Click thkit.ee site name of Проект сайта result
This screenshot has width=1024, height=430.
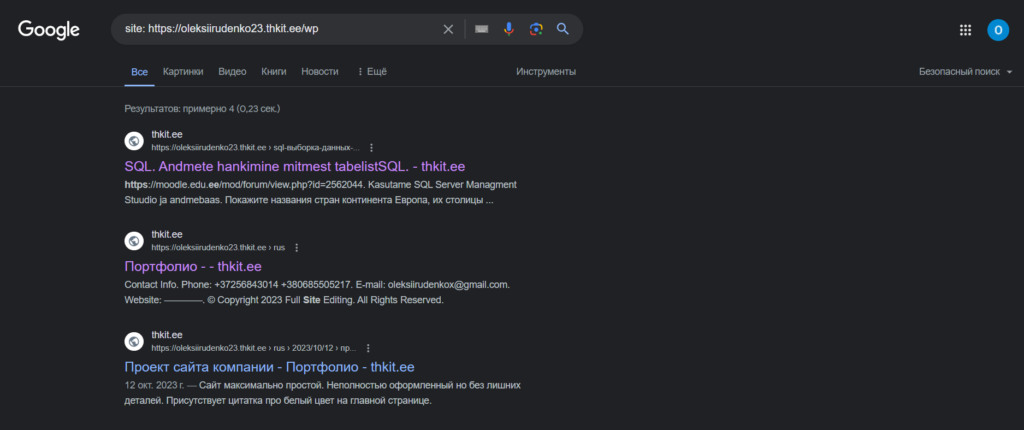coord(167,334)
